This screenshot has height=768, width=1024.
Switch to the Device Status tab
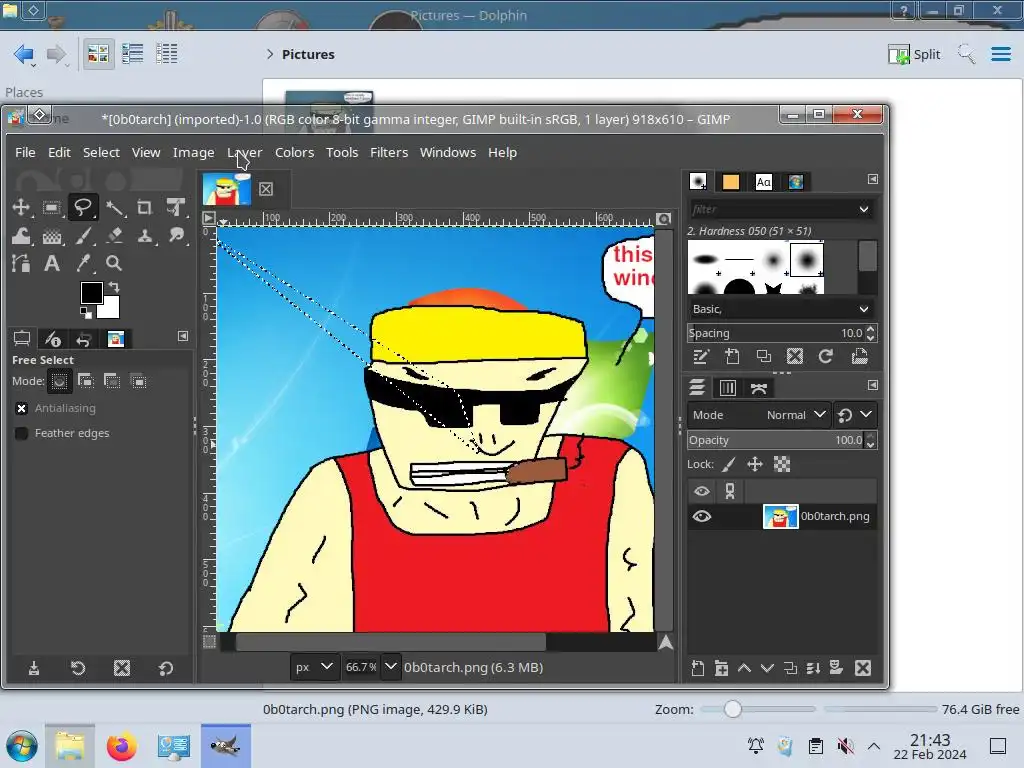click(x=52, y=338)
